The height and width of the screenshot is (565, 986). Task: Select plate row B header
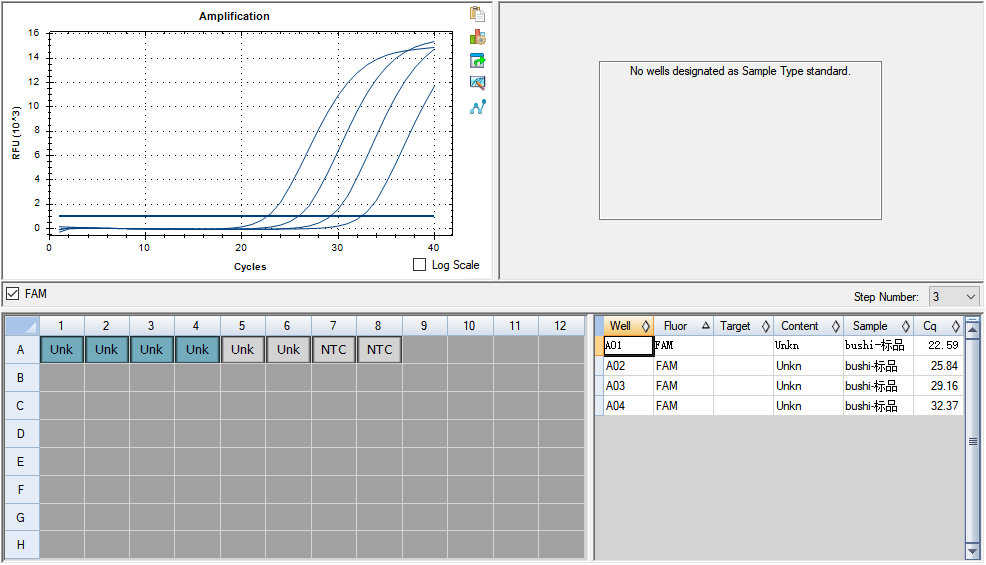point(21,378)
